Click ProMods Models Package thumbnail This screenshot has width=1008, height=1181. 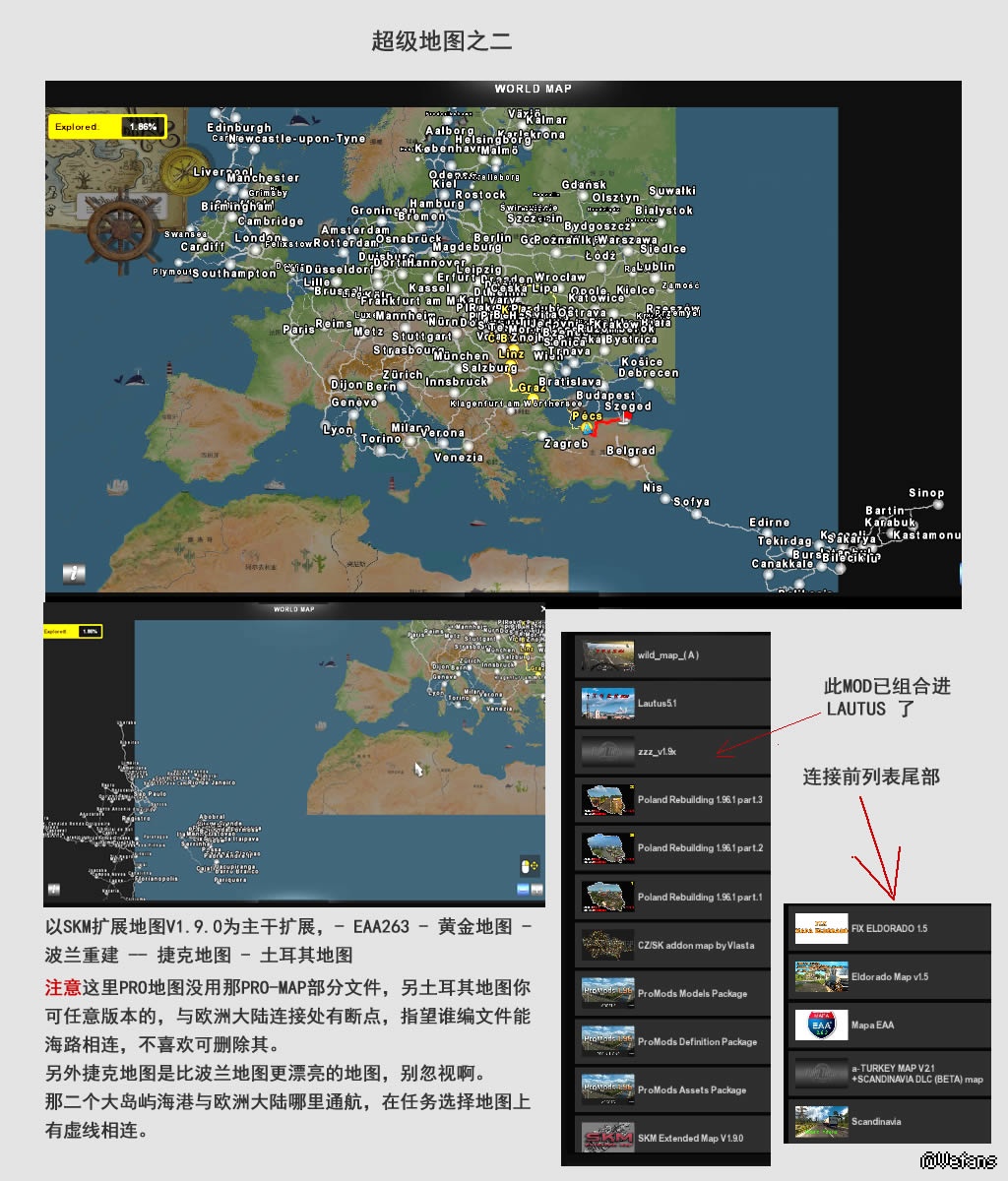607,993
